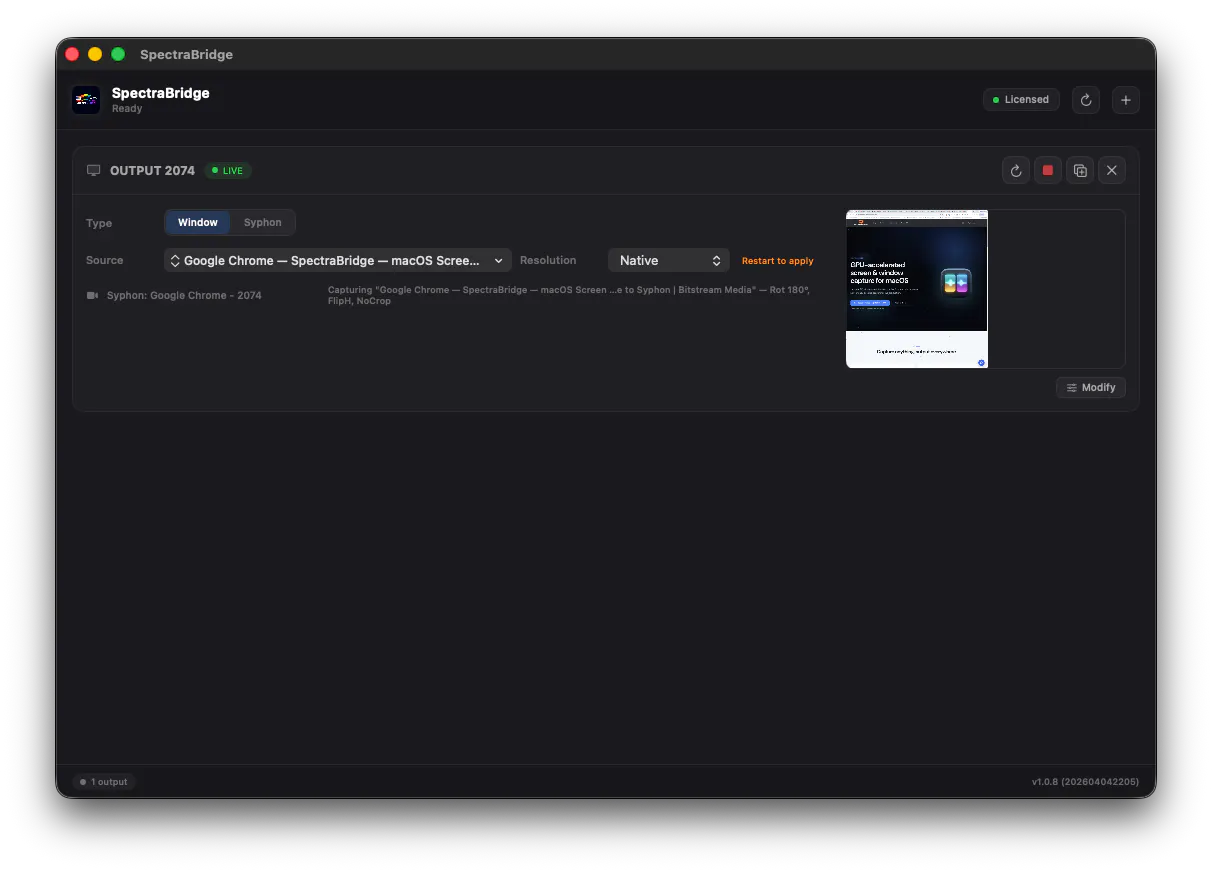Image resolution: width=1212 pixels, height=872 pixels.
Task: Close the SpectraBridge window with red button
Action: coord(72,54)
